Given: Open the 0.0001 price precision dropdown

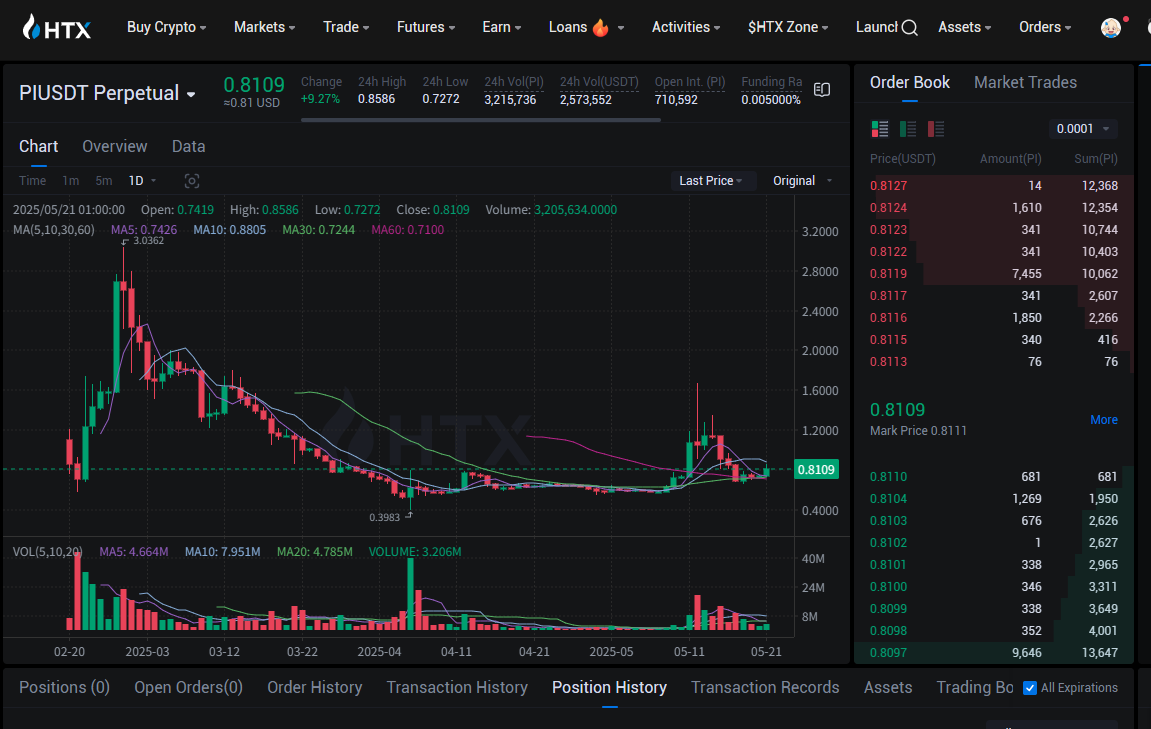Looking at the screenshot, I should (1083, 128).
